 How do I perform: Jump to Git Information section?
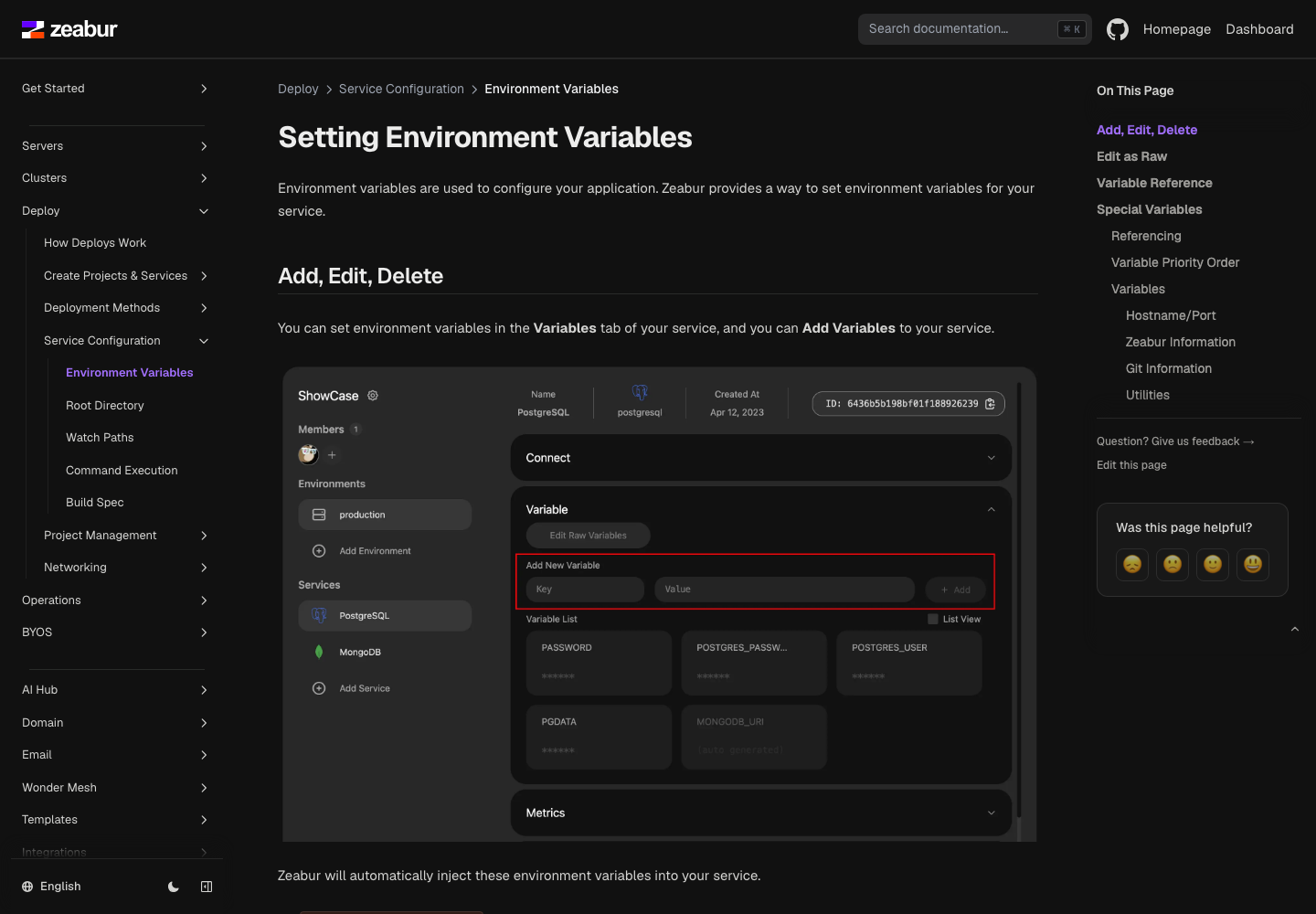(1169, 368)
